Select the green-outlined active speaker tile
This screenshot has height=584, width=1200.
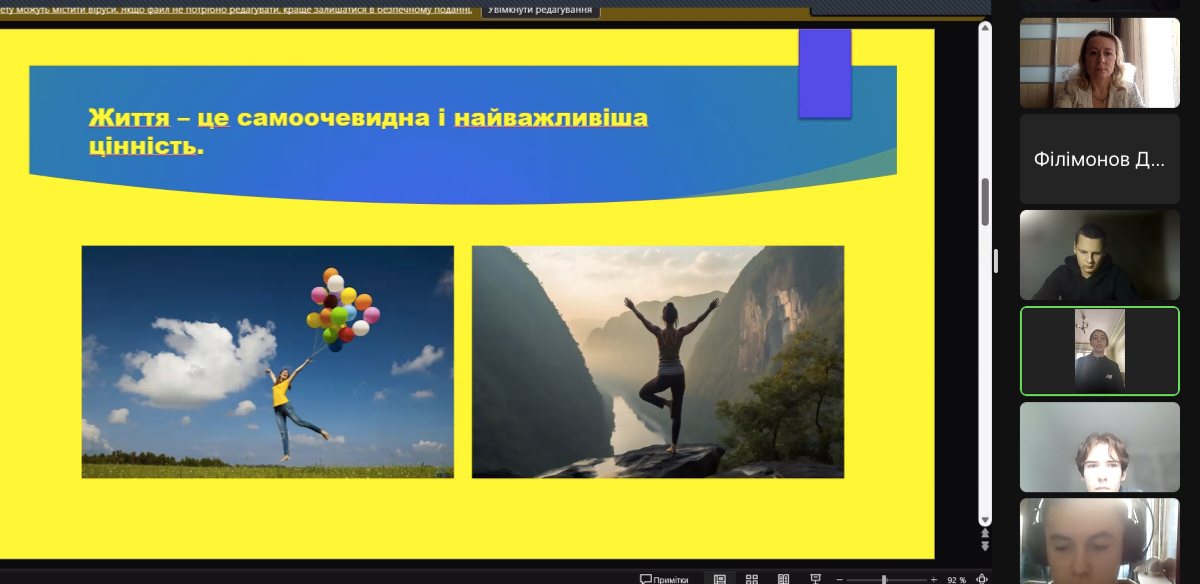pos(1099,351)
